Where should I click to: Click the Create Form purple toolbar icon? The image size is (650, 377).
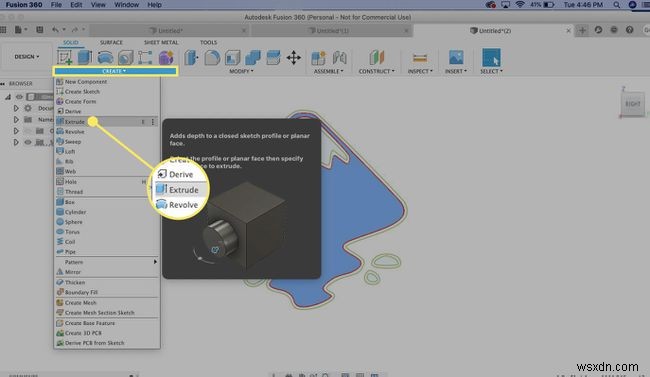click(166, 58)
